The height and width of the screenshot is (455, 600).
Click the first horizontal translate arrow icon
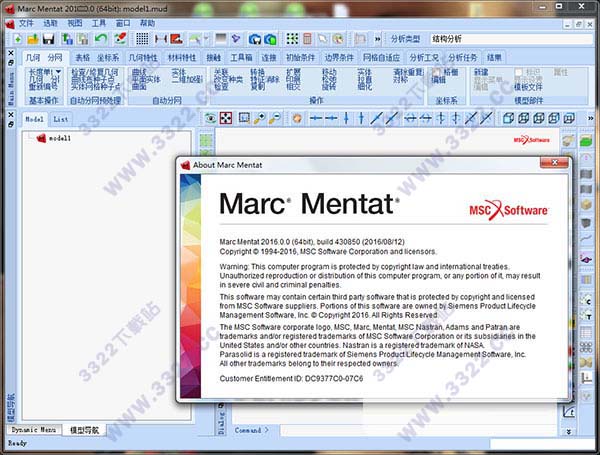click(316, 118)
